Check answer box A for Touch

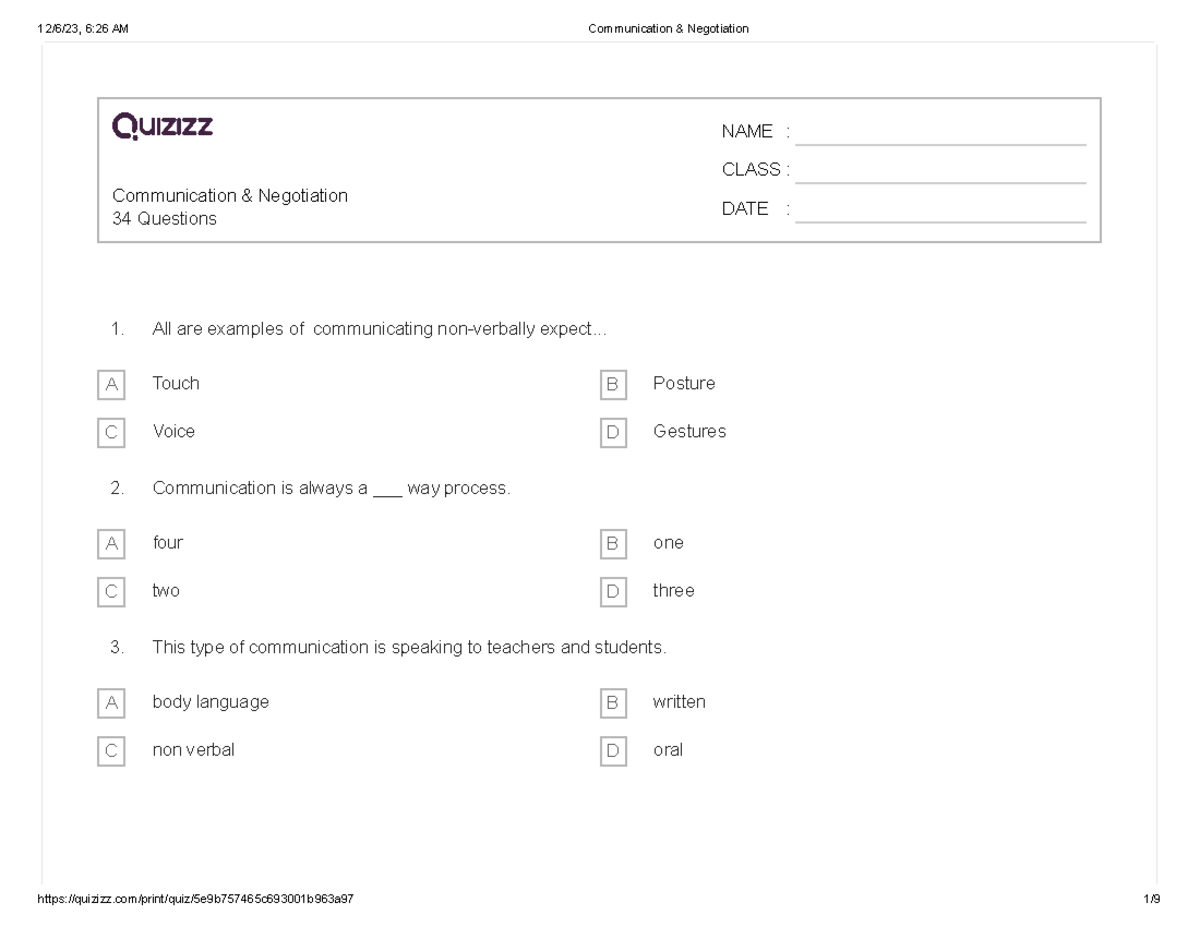pyautogui.click(x=112, y=385)
